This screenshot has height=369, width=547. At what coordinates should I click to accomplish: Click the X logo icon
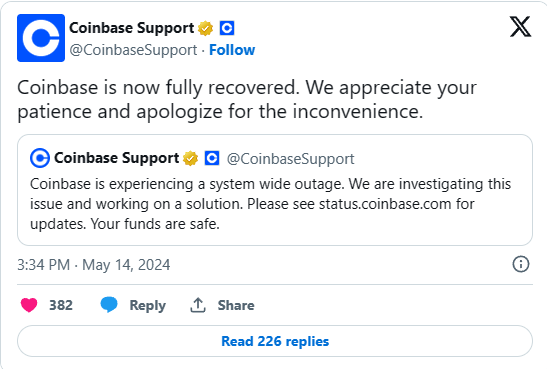(x=520, y=27)
